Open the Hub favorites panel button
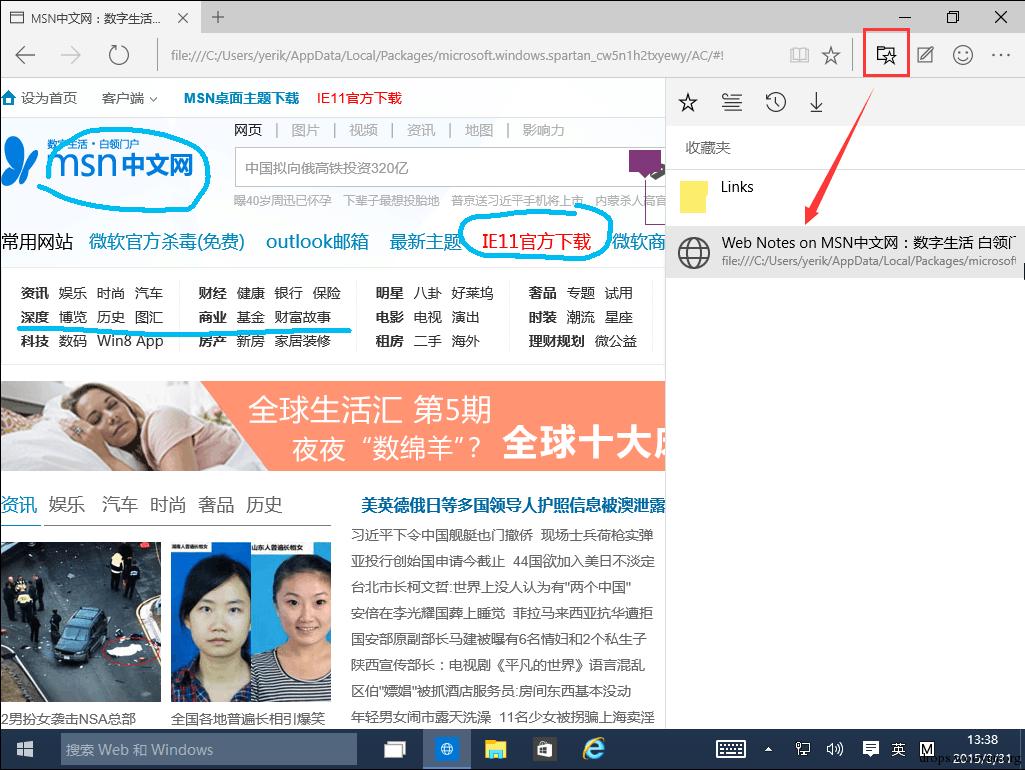This screenshot has height=770, width=1025. point(886,54)
